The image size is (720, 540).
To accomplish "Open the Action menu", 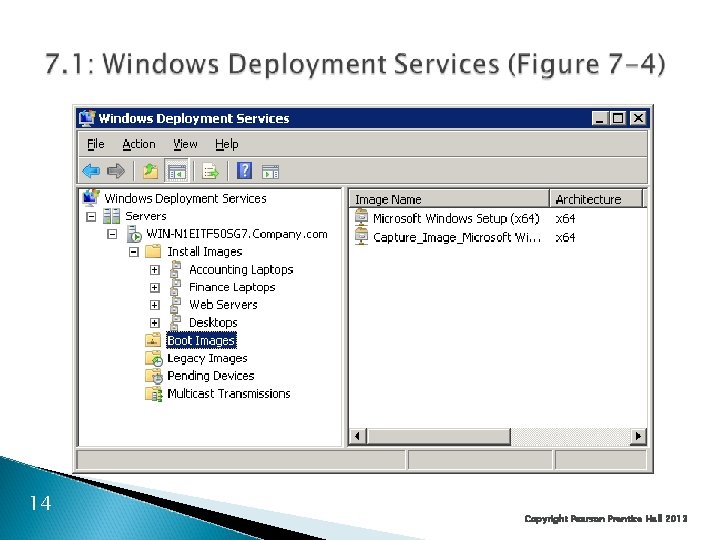I will pos(139,144).
